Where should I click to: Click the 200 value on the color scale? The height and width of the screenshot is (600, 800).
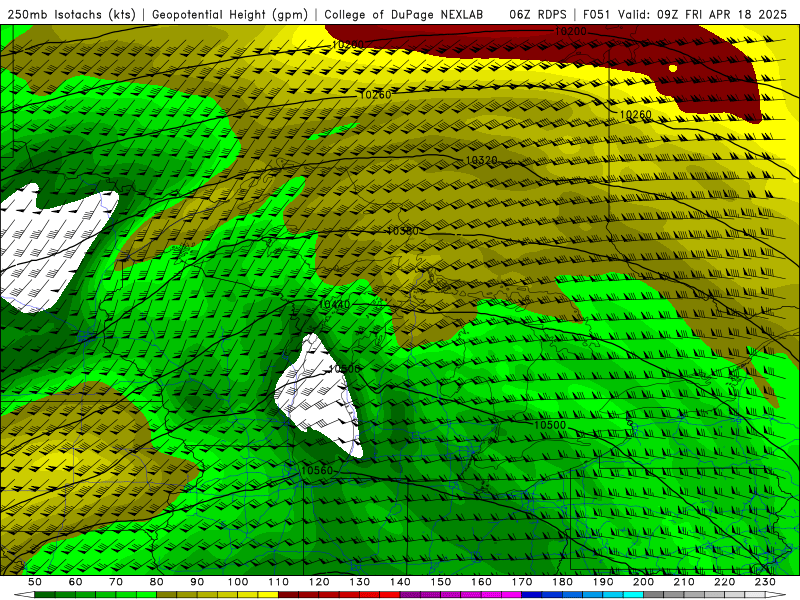click(x=643, y=582)
